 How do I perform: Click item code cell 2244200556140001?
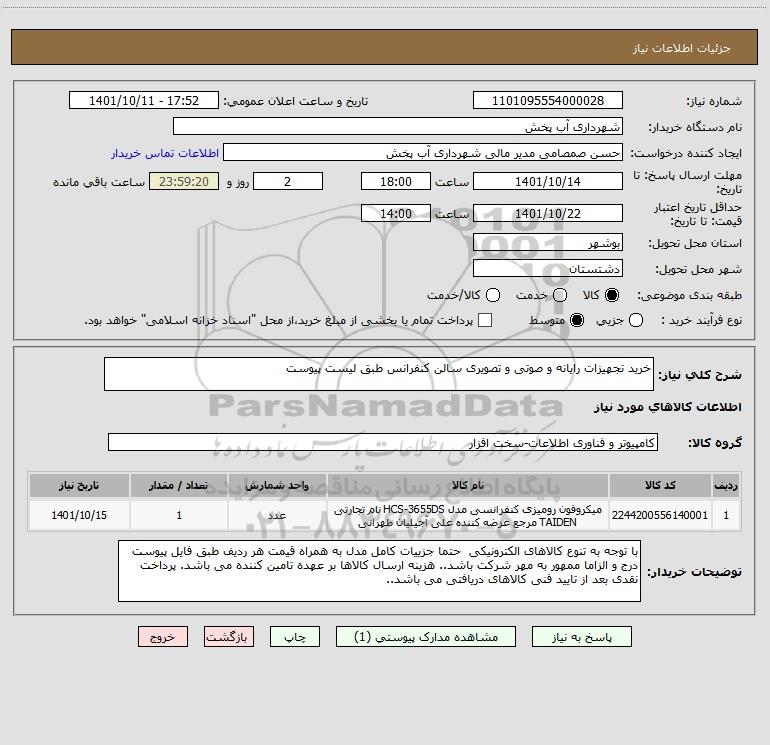tap(660, 515)
